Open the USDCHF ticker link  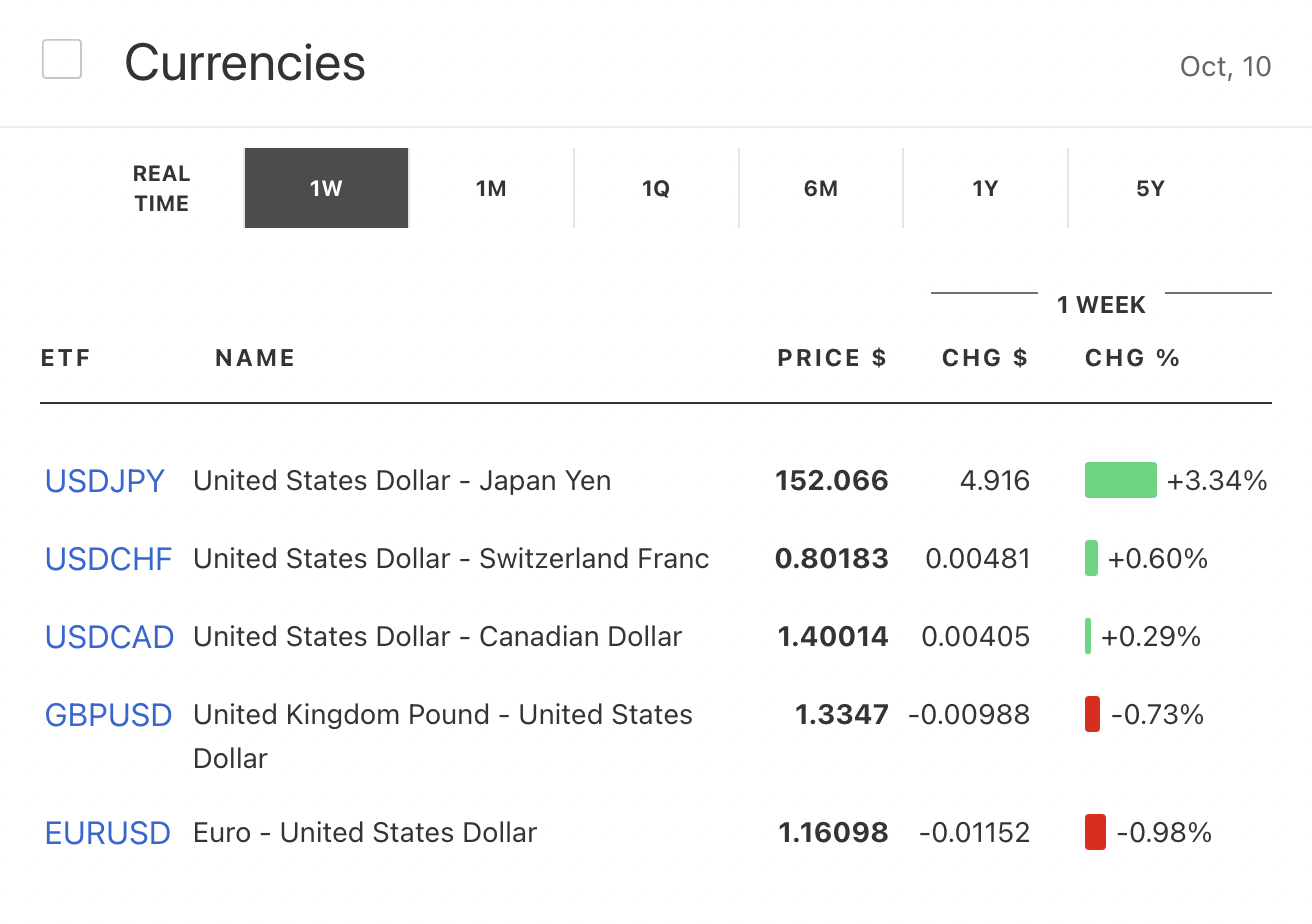pos(108,559)
